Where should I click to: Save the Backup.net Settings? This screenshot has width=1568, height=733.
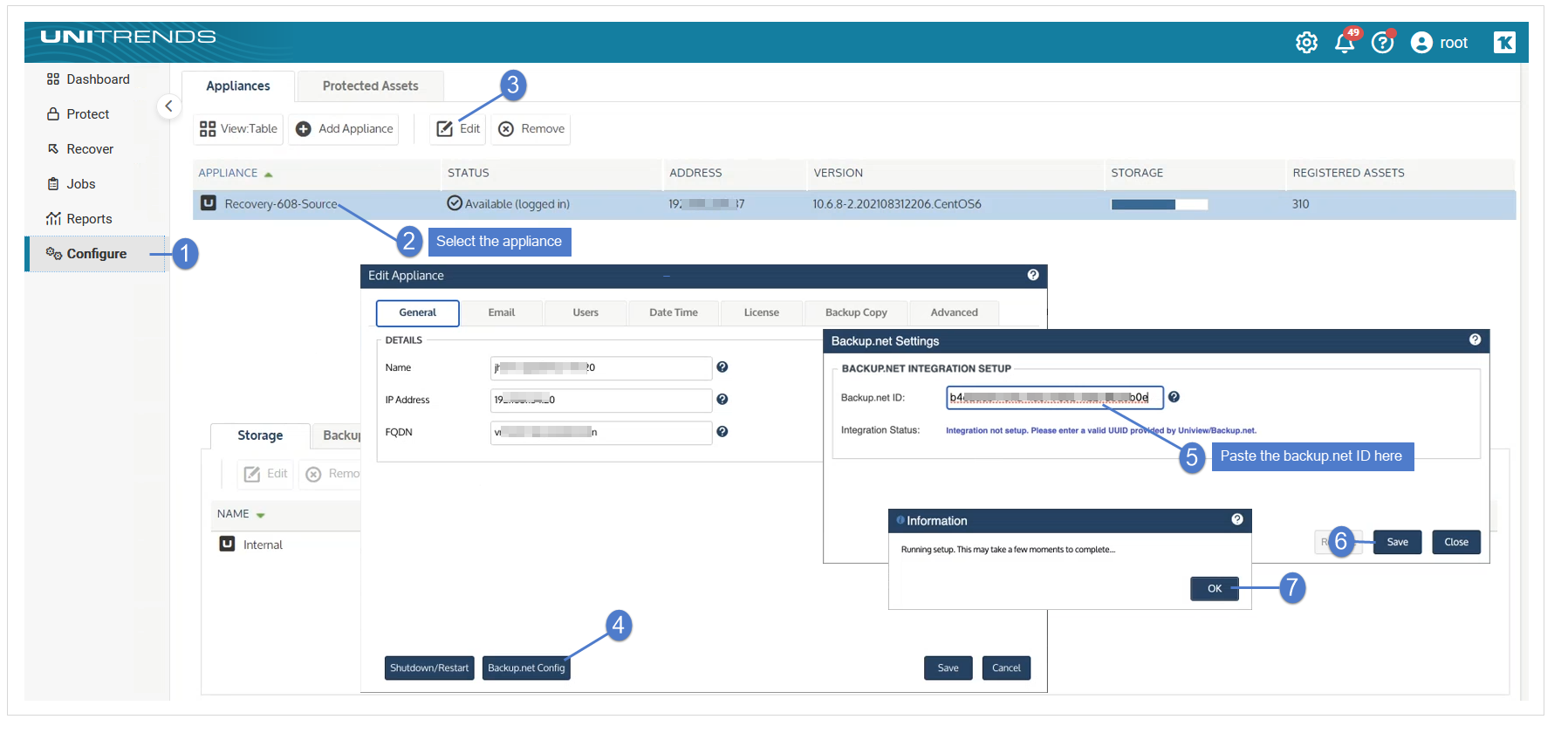(x=1398, y=543)
